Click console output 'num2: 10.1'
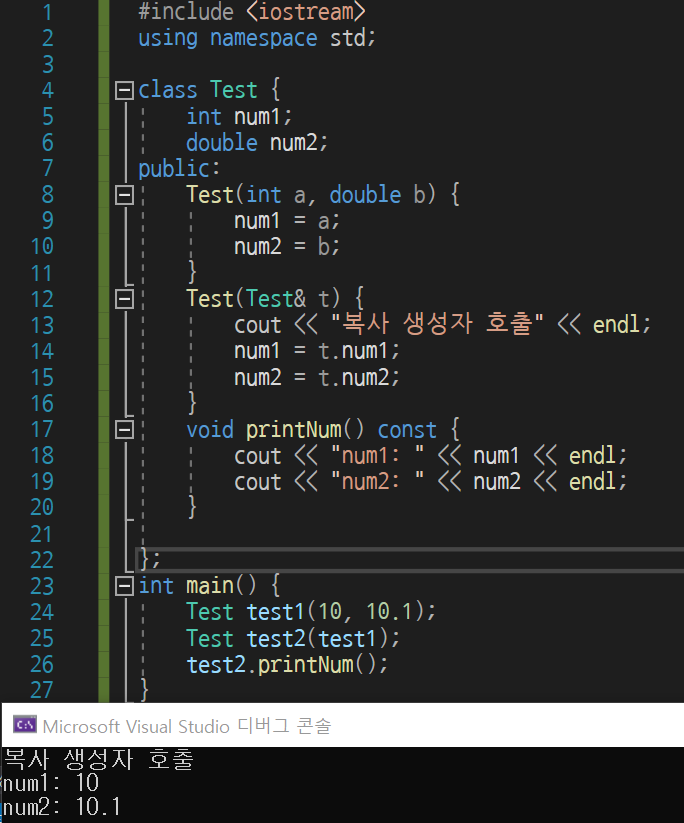The height and width of the screenshot is (823, 684). [x=62, y=807]
